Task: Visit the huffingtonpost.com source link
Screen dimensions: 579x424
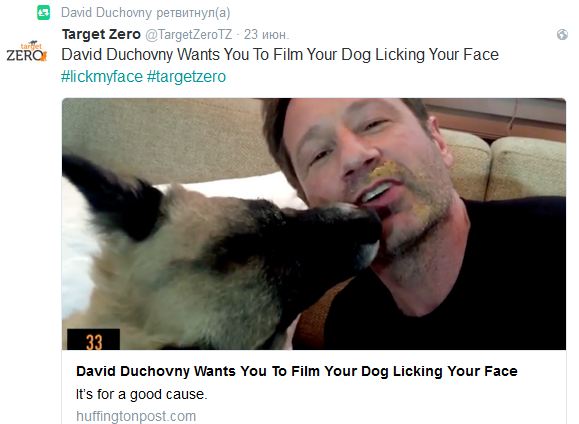Action: pos(136,416)
